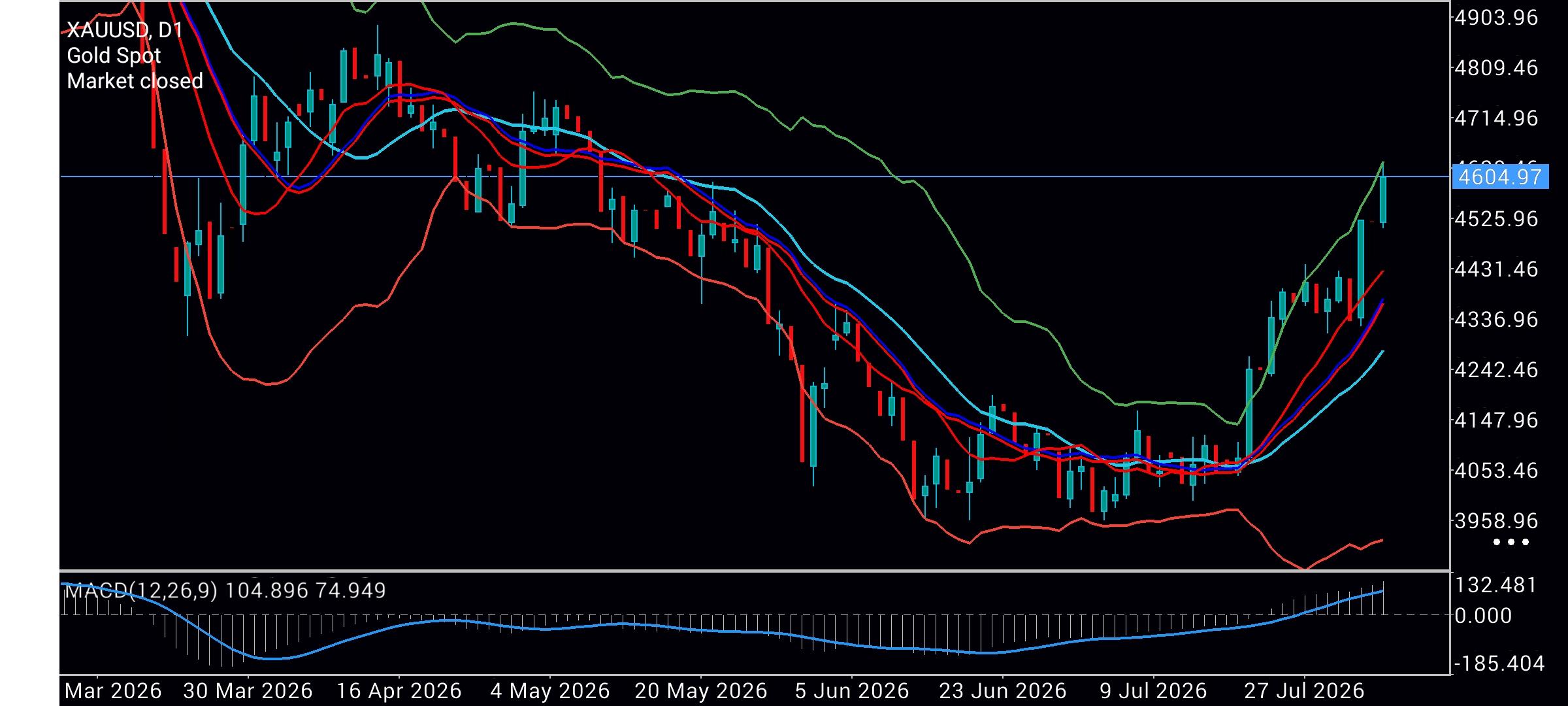Image resolution: width=1568 pixels, height=706 pixels.
Task: Select the 30 Mar 2026 date label
Action: [248, 691]
